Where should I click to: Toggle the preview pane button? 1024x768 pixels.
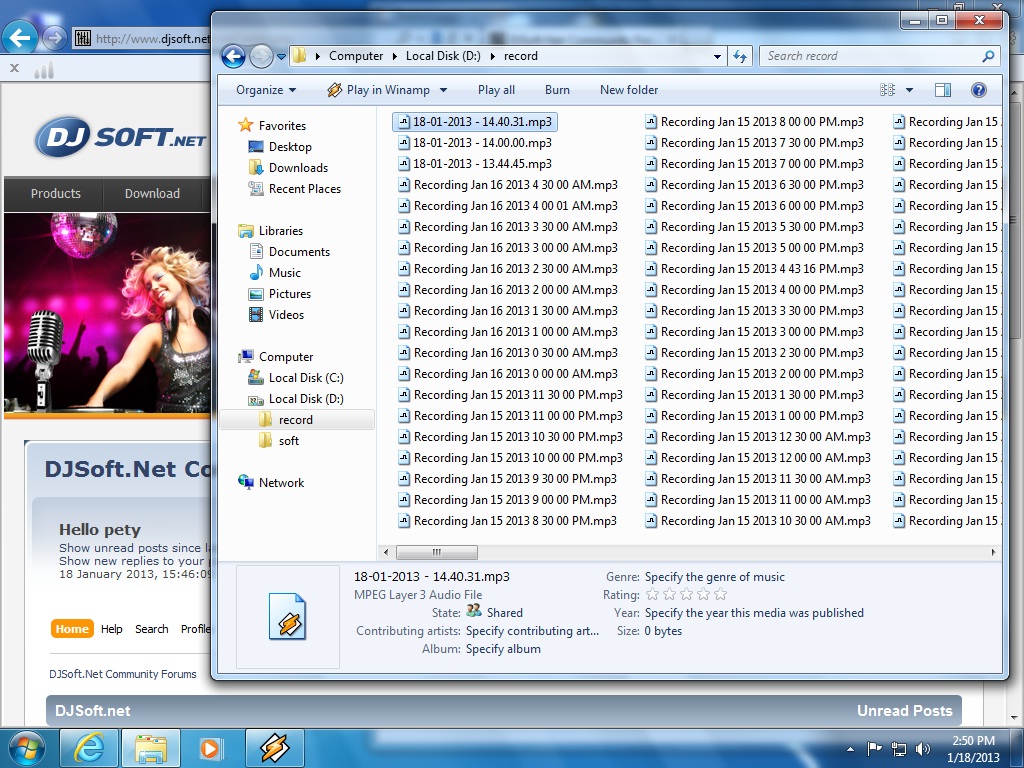[x=943, y=90]
